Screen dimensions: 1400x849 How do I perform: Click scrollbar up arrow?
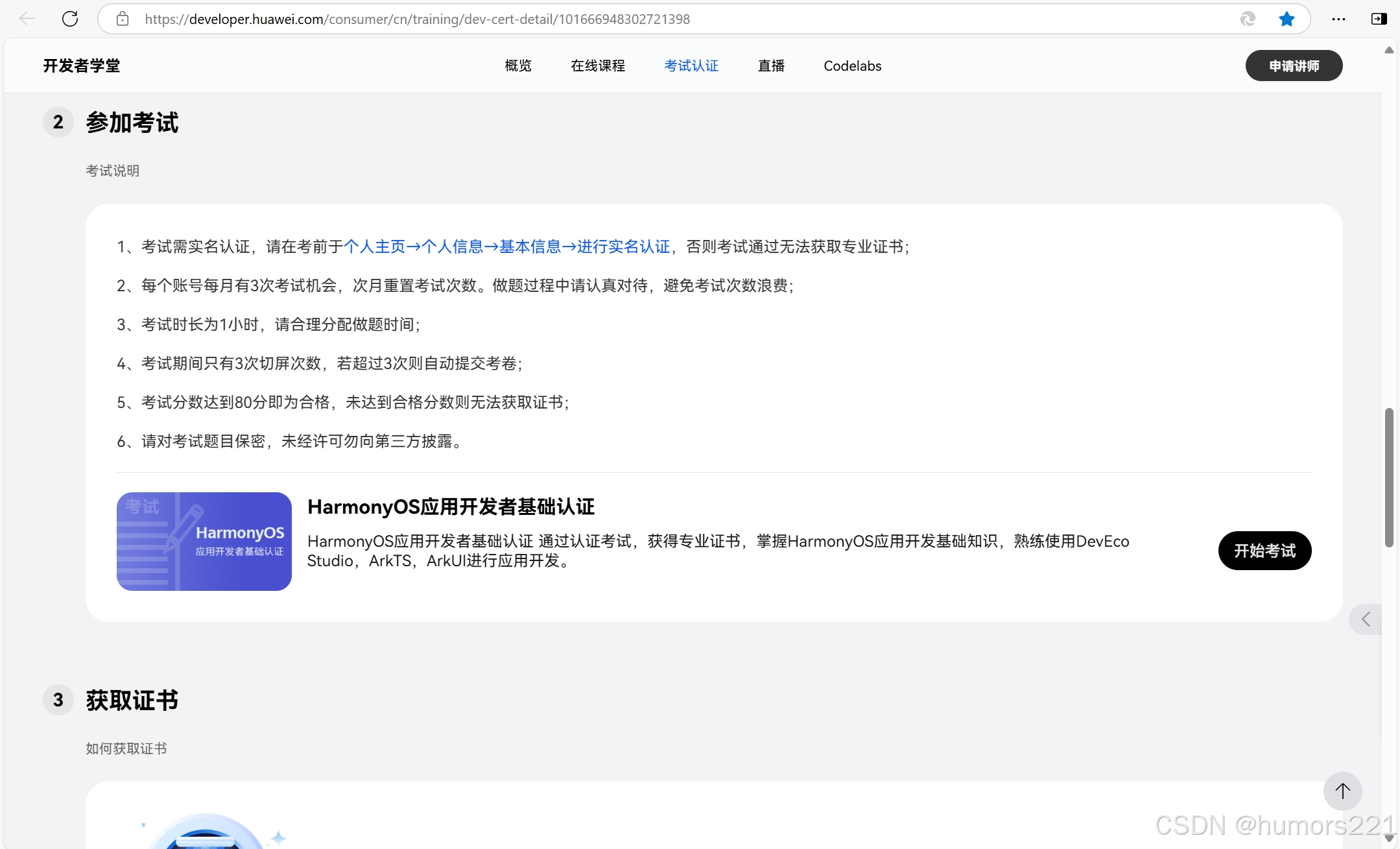click(1389, 50)
